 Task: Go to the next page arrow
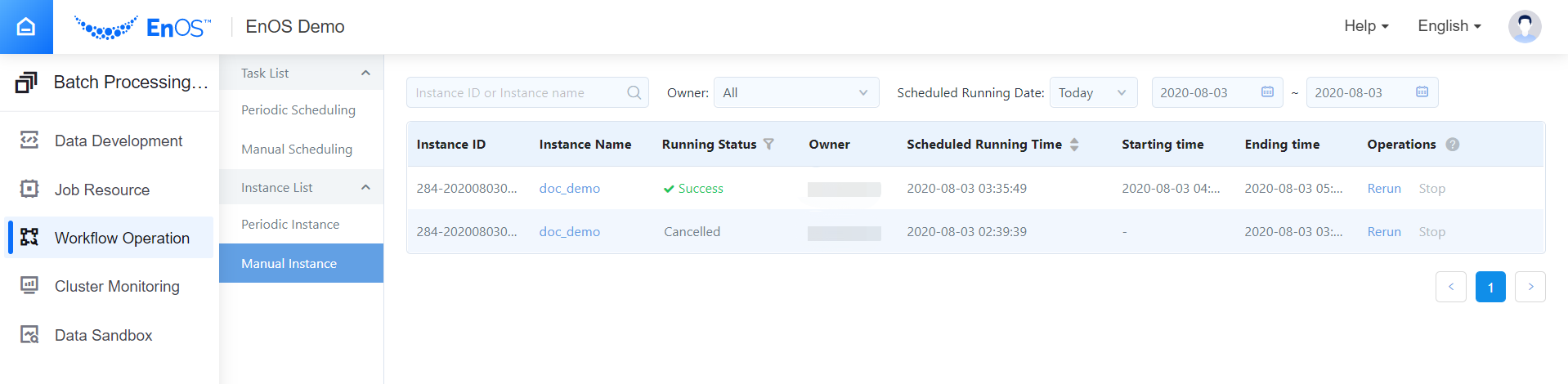click(x=1530, y=287)
